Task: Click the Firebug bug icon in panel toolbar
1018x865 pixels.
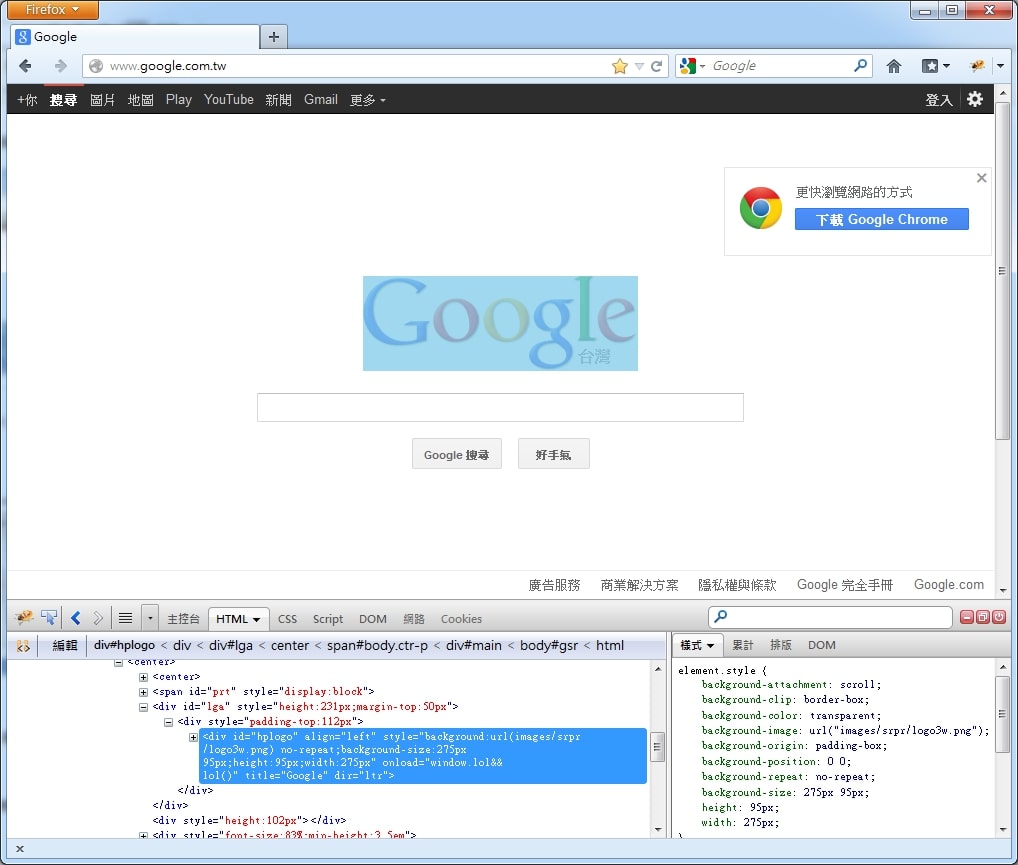Action: (25, 618)
